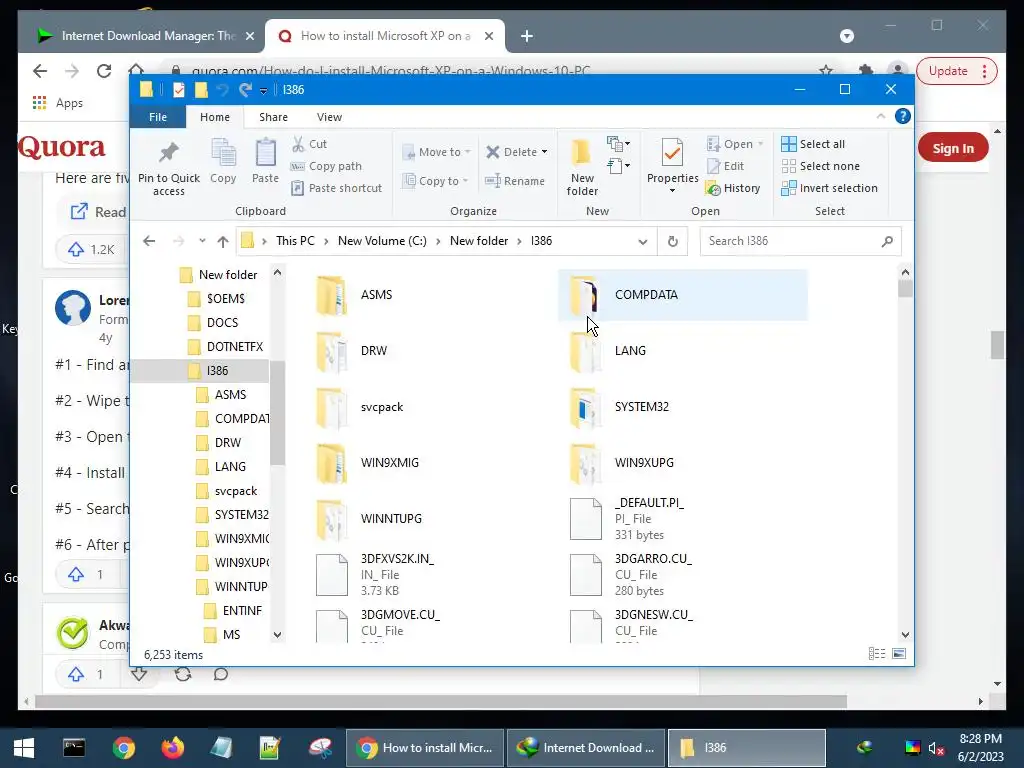The width and height of the screenshot is (1024, 768).
Task: Click Internet Download taskbar button
Action: tap(585, 748)
